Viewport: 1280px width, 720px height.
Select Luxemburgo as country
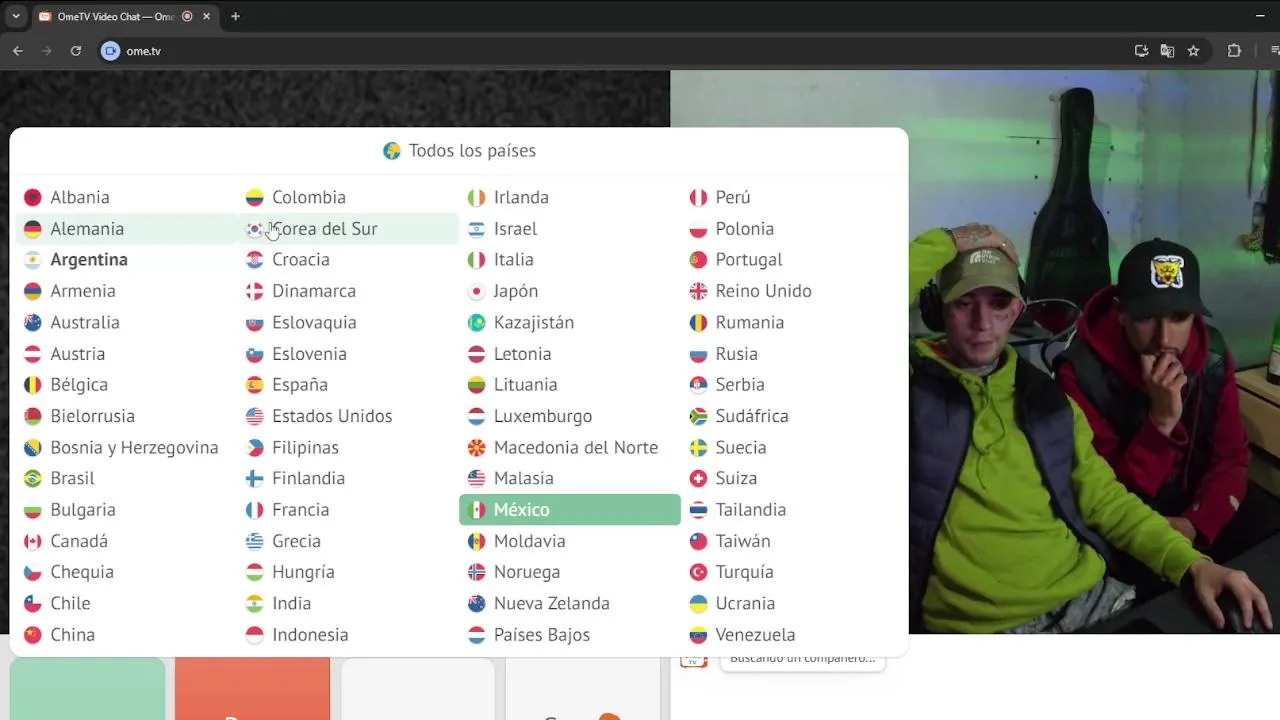[570, 416]
